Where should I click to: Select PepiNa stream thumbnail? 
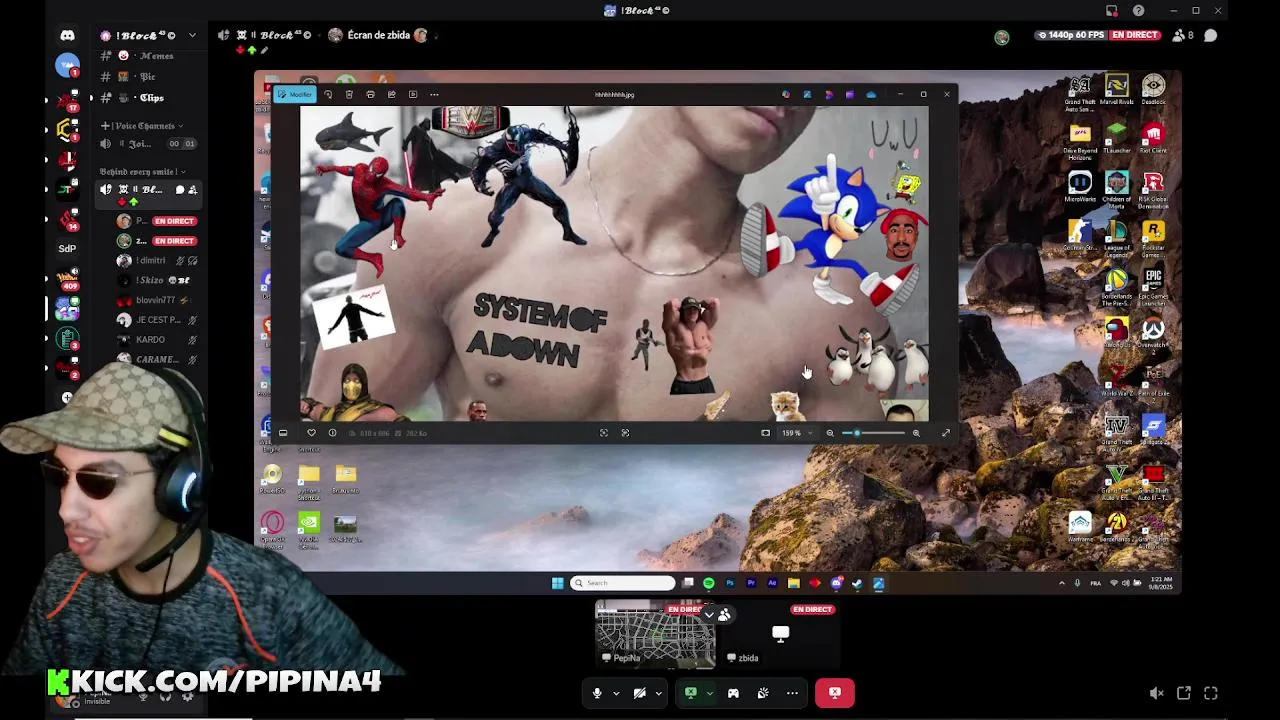pos(655,634)
